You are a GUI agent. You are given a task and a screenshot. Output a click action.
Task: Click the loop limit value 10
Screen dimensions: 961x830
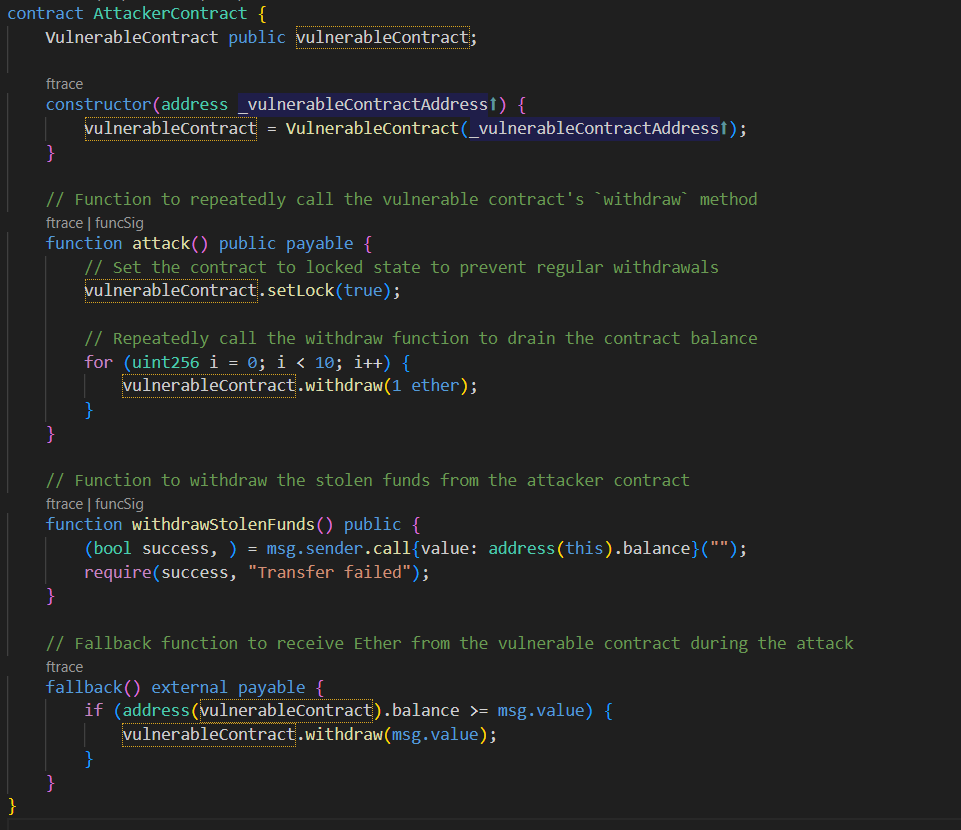(x=324, y=362)
